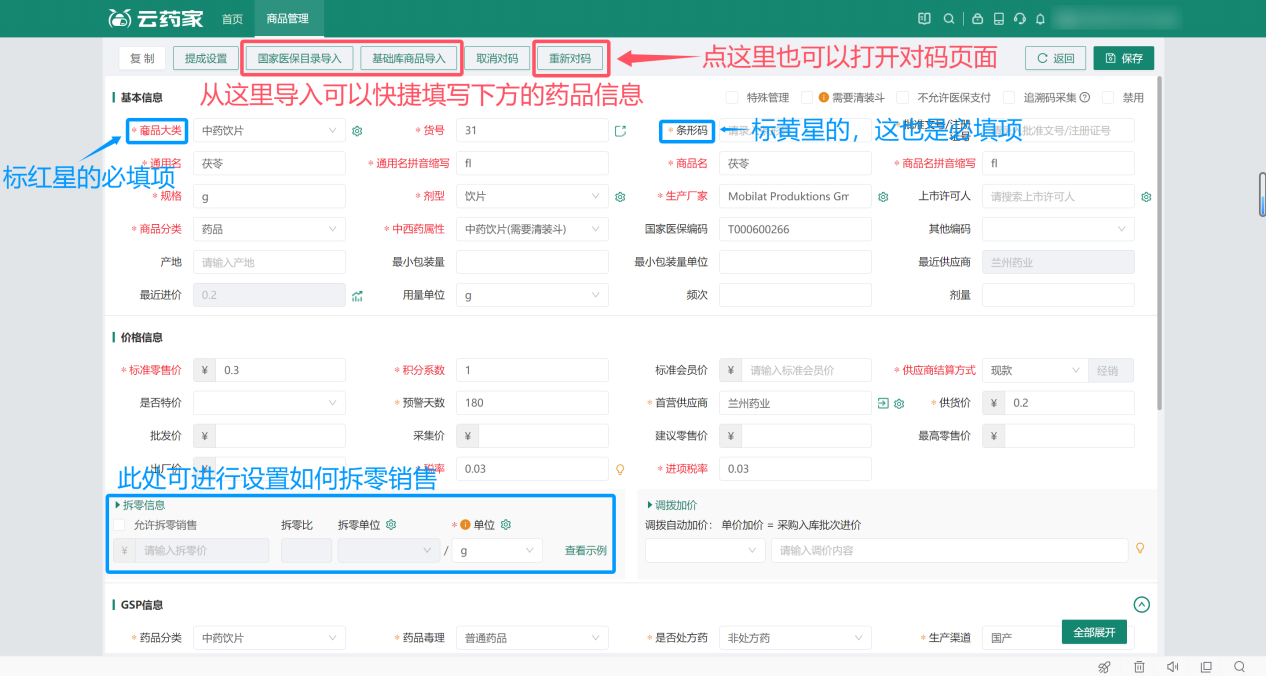The height and width of the screenshot is (676, 1266).
Task: Click the rocket icon in bottom bar
Action: click(1104, 667)
